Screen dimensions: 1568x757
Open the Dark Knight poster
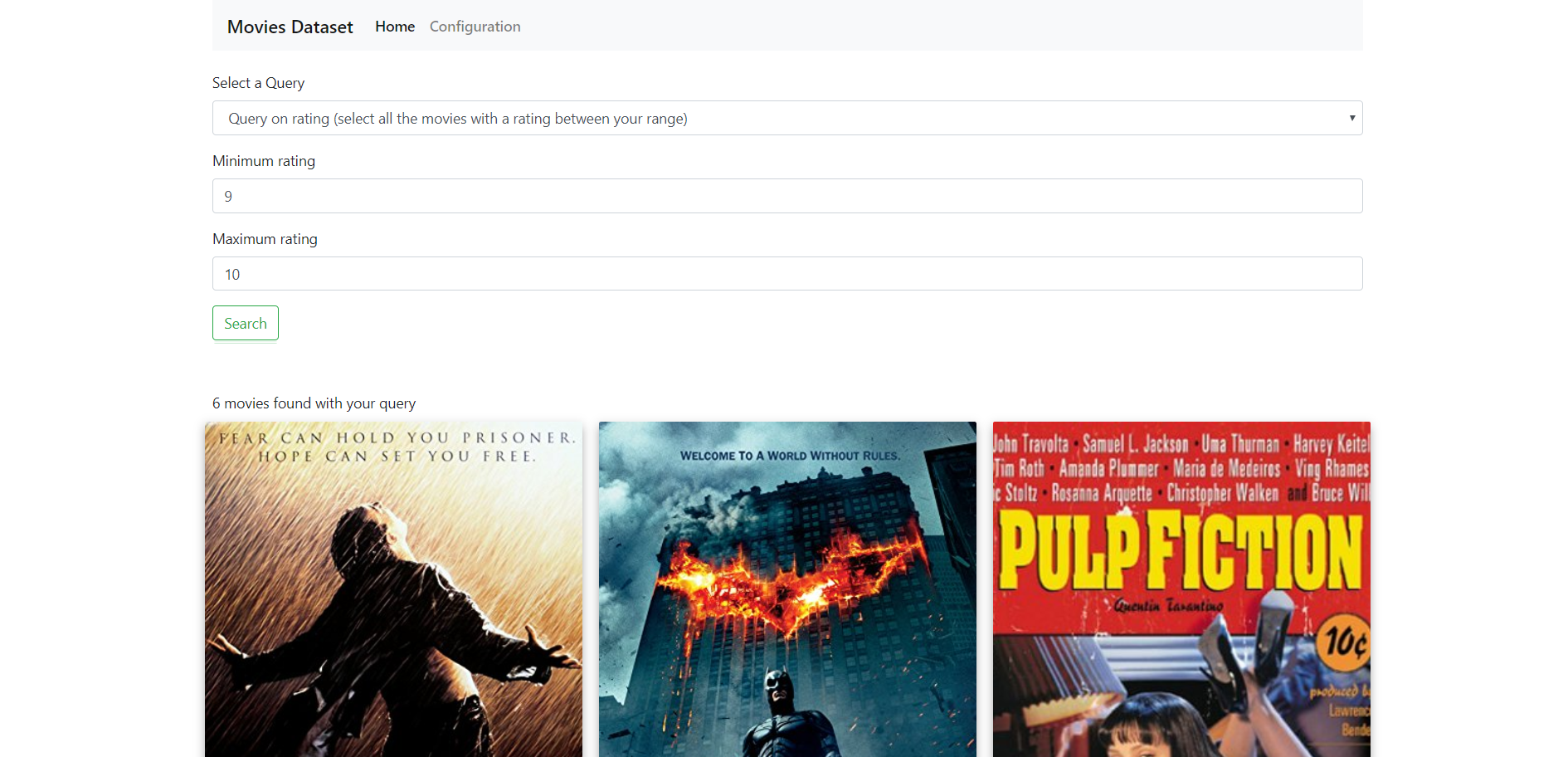(787, 589)
